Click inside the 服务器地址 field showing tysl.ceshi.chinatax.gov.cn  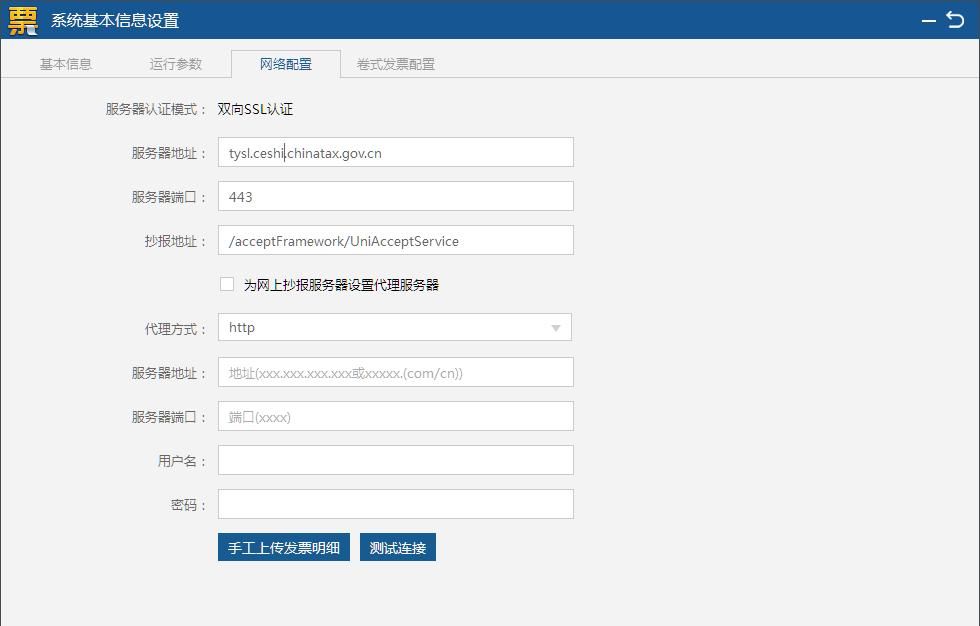click(x=394, y=151)
